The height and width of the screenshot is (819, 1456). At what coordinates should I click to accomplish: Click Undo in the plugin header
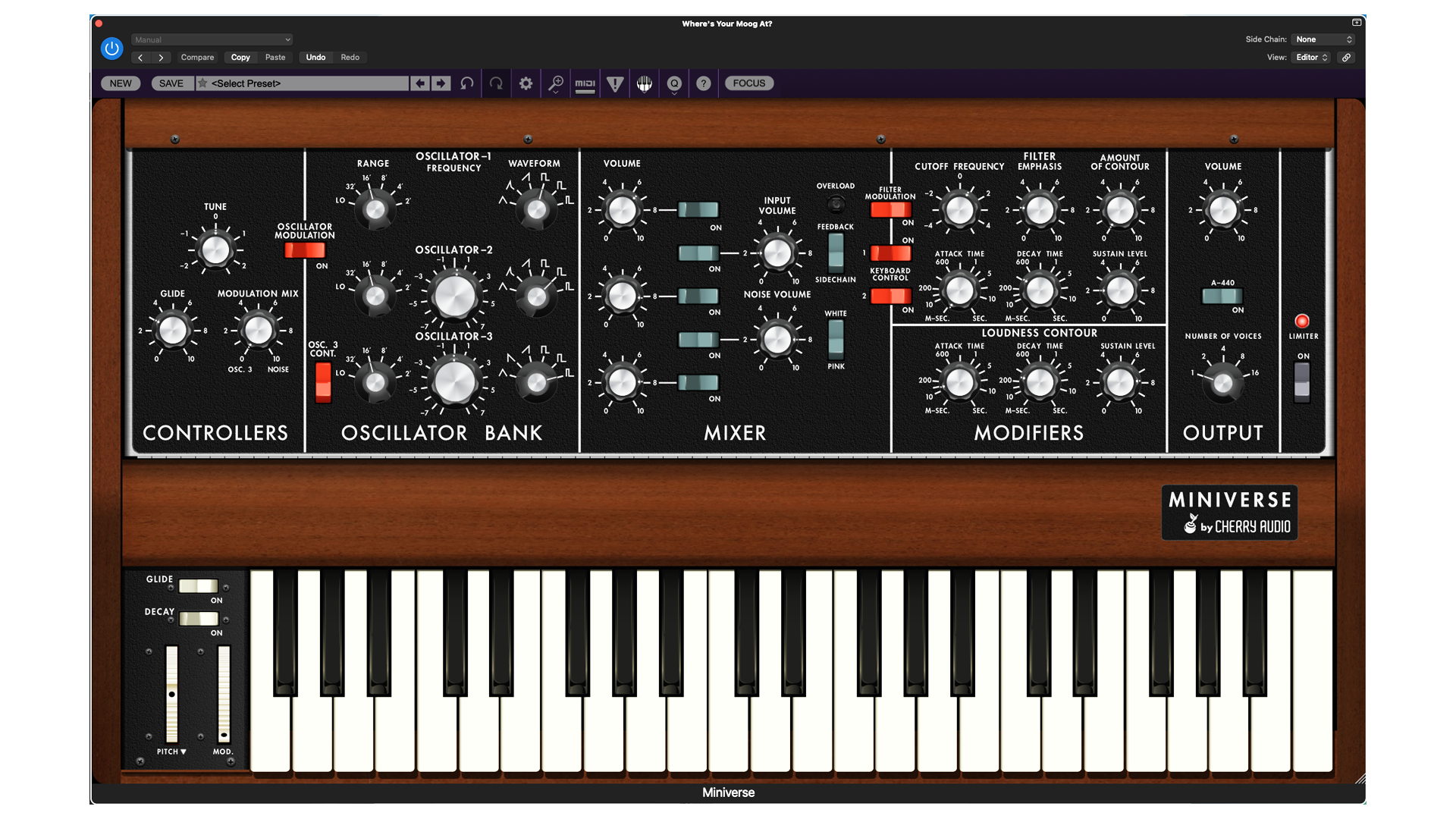[x=315, y=58]
